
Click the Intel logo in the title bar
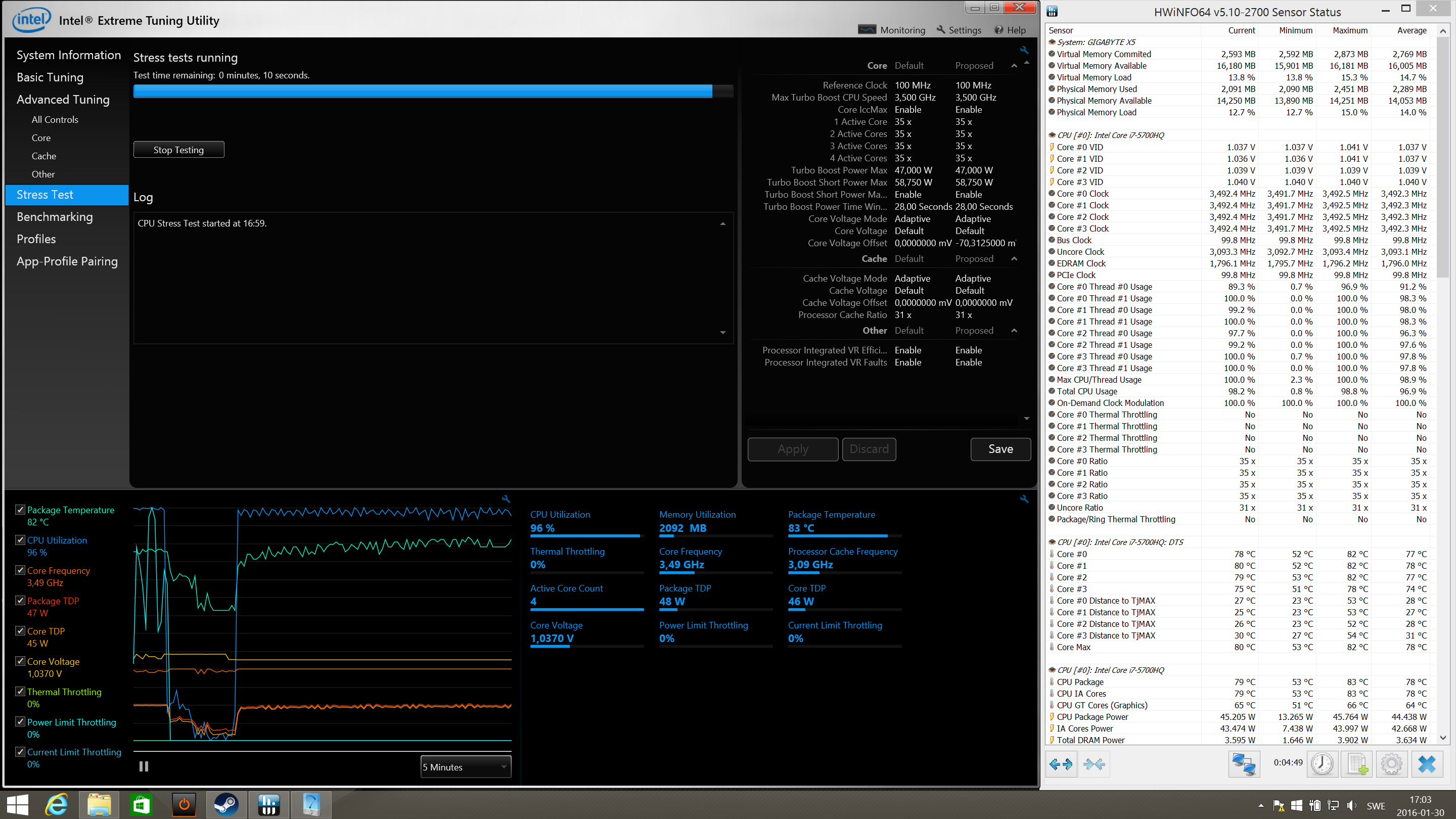[32, 20]
